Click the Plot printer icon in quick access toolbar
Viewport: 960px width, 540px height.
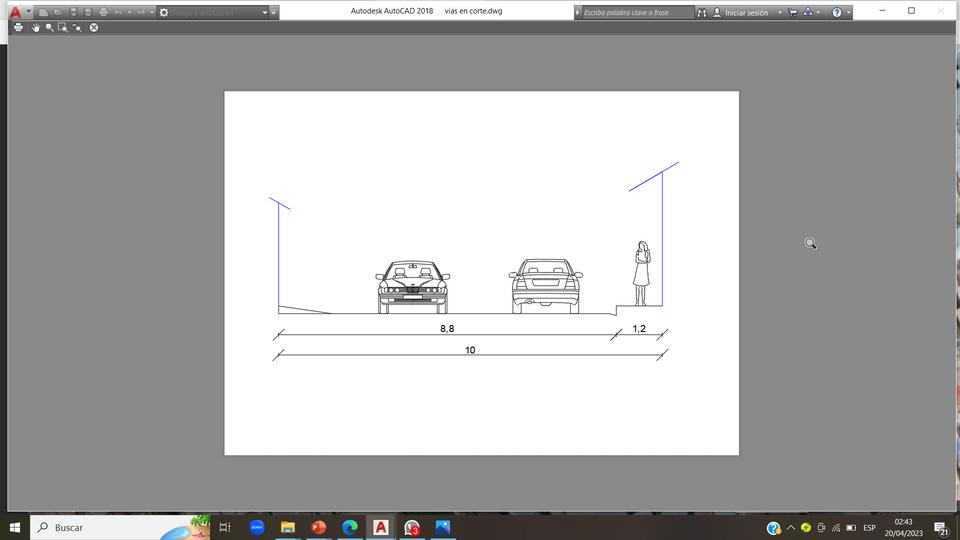[103, 12]
